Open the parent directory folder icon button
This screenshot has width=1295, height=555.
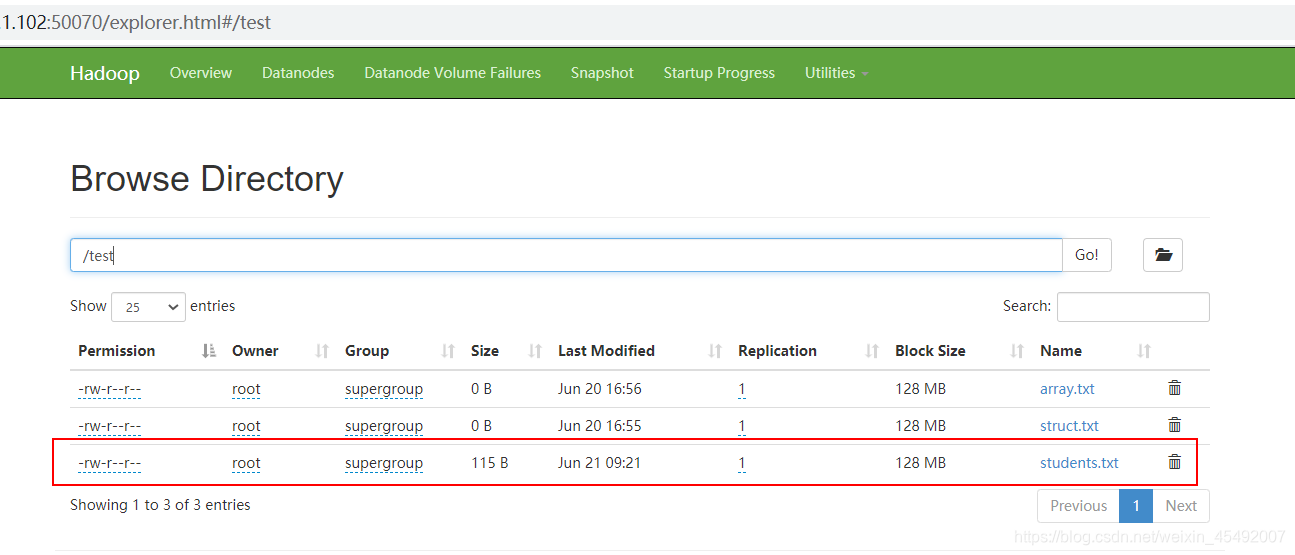point(1163,255)
